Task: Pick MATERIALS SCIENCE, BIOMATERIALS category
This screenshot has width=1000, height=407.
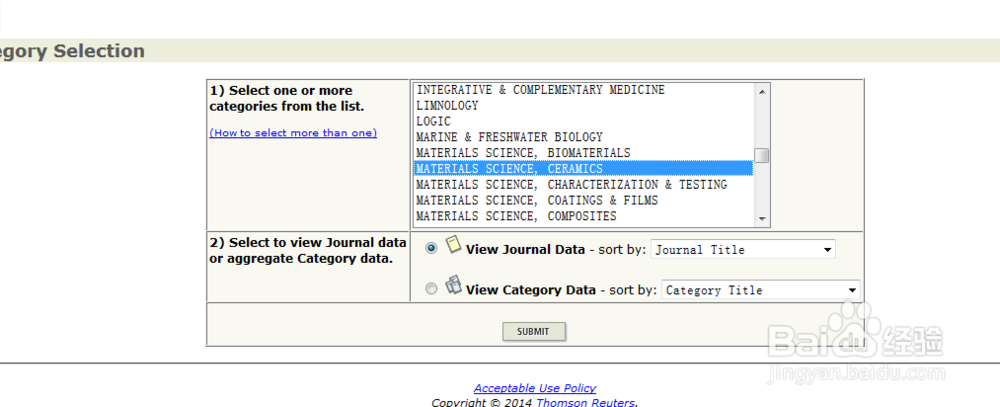Action: [523, 153]
